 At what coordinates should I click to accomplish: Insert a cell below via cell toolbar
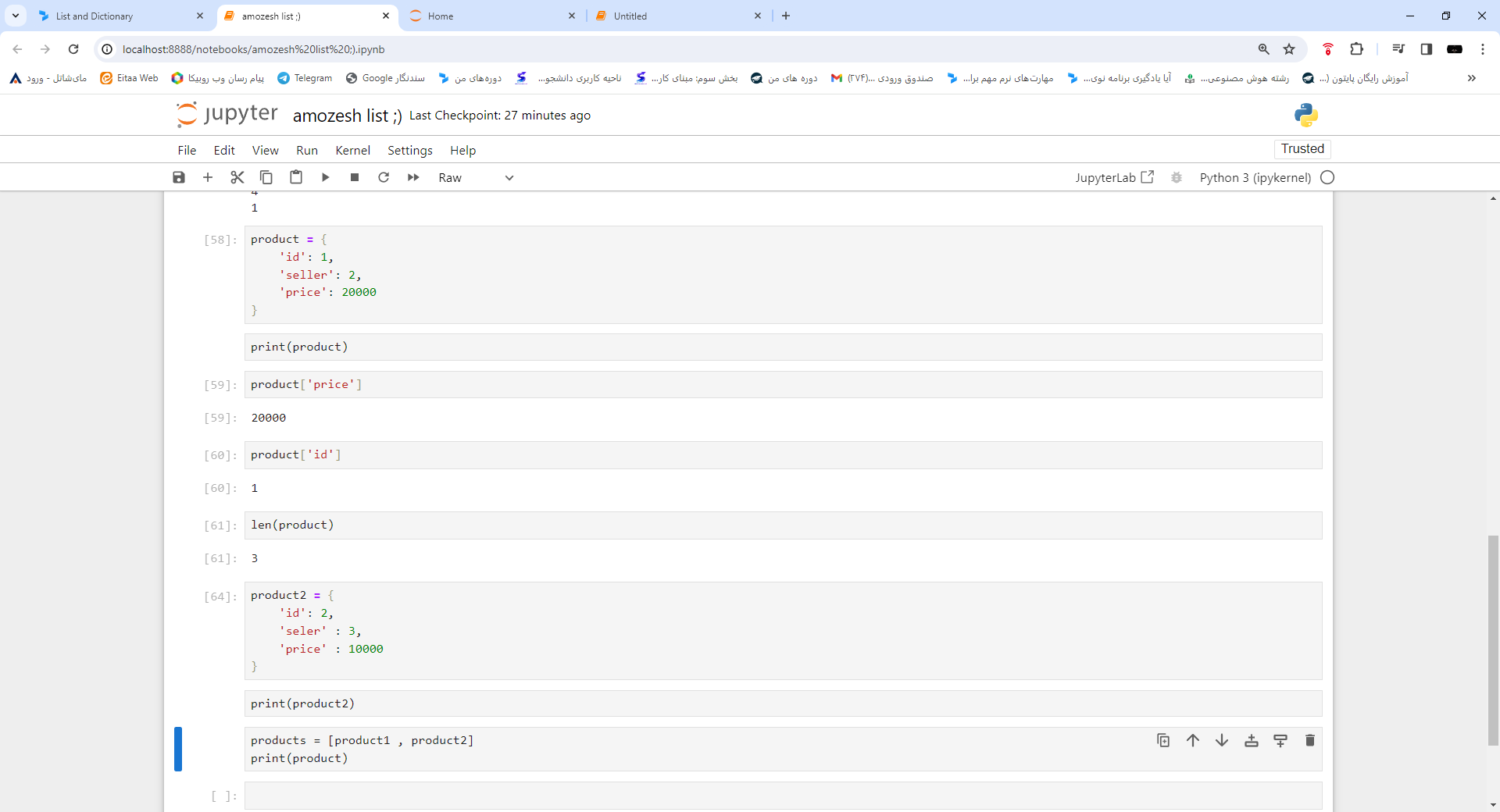pyautogui.click(x=1280, y=740)
